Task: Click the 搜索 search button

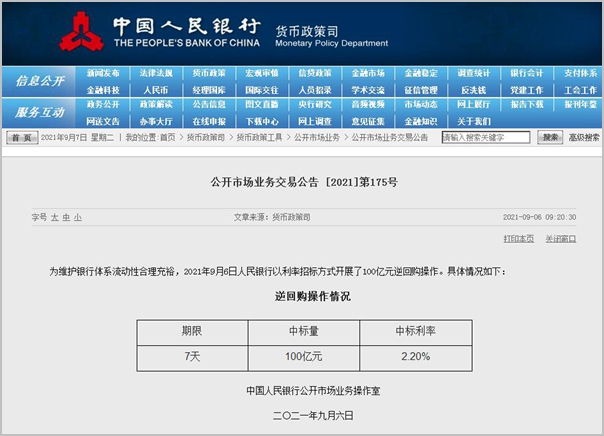Action: pos(551,137)
